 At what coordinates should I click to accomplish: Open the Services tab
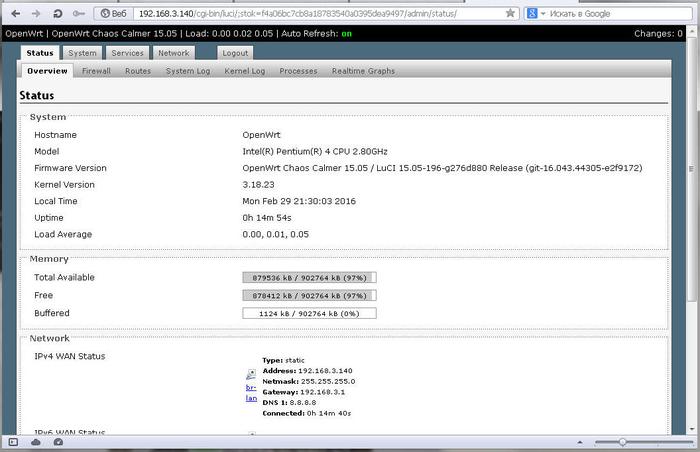(127, 53)
